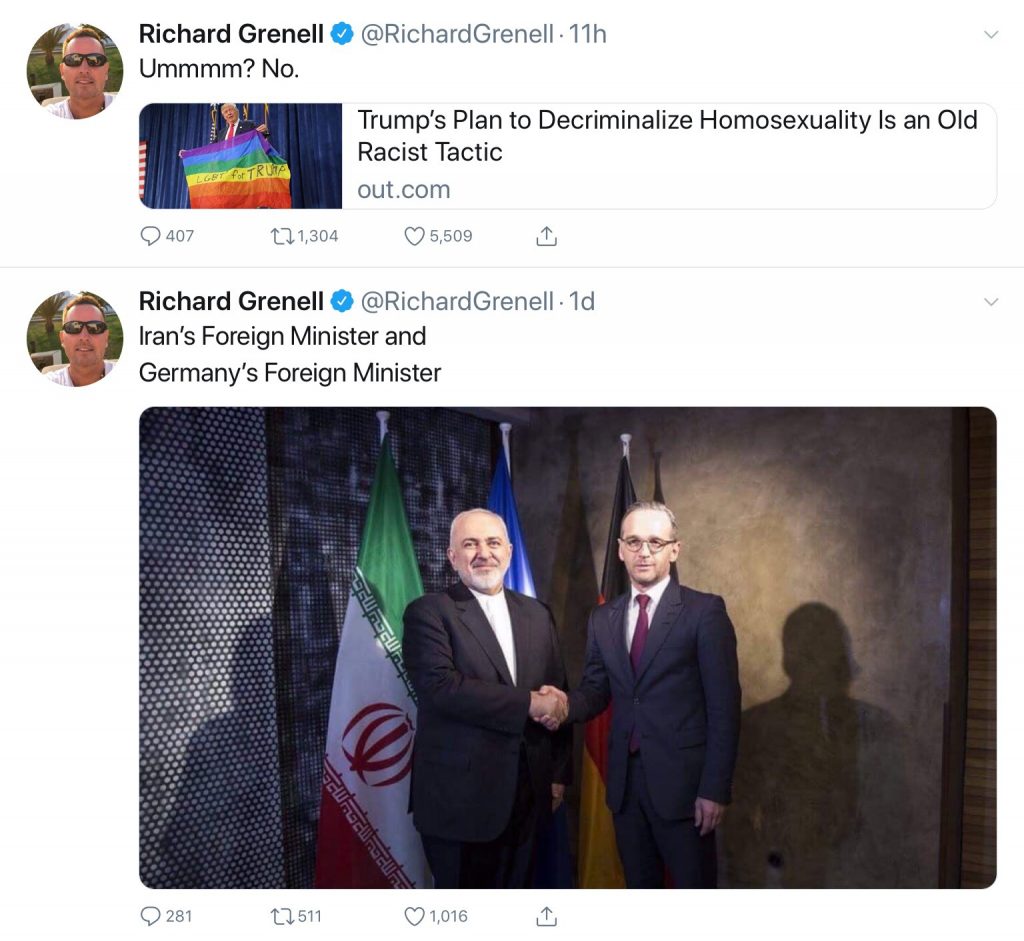Open the 1d timestamp of second tweet
This screenshot has height=941, width=1024.
click(582, 302)
